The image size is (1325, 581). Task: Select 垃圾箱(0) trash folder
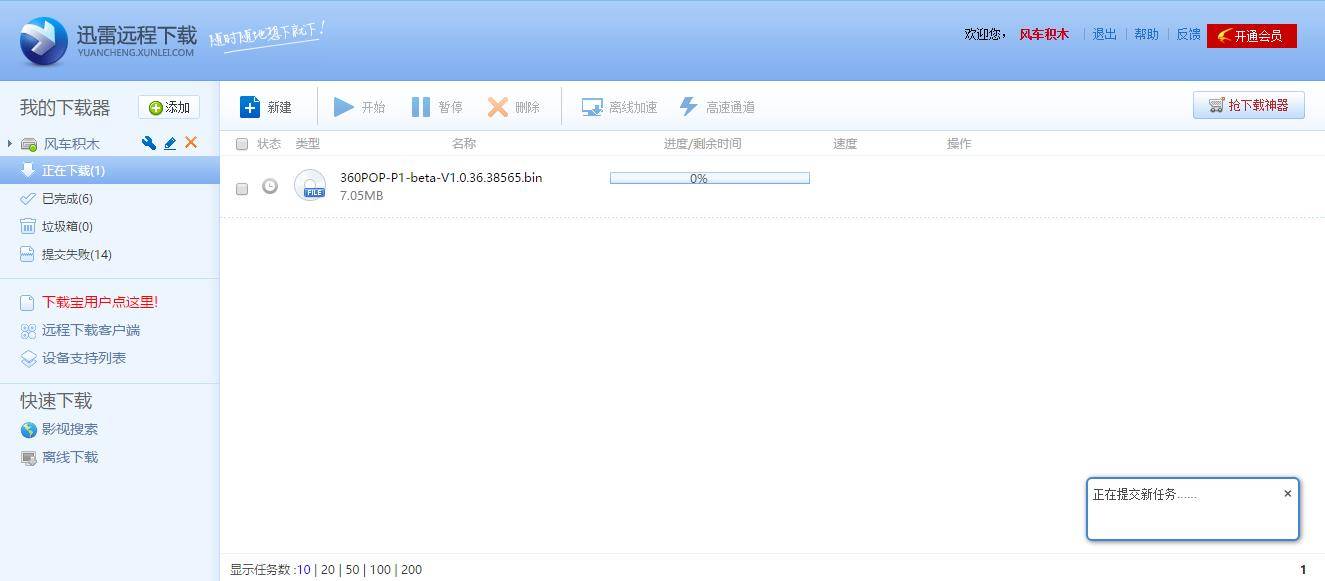click(66, 226)
